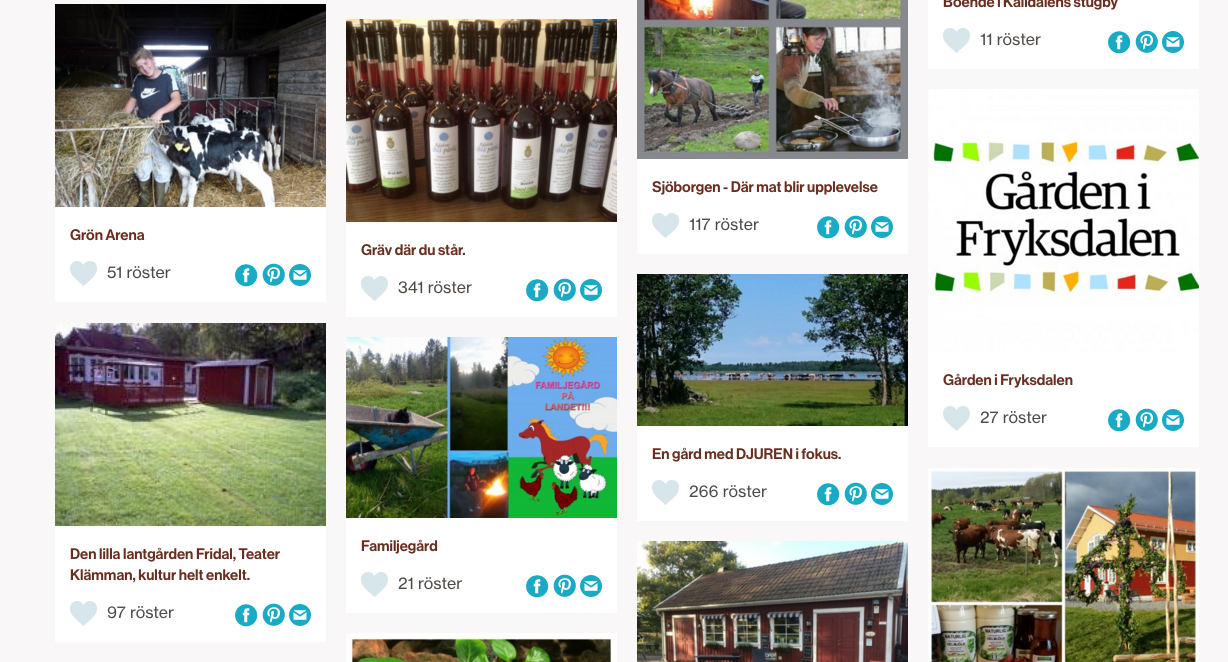Email the Sjöborgen entry

882,227
